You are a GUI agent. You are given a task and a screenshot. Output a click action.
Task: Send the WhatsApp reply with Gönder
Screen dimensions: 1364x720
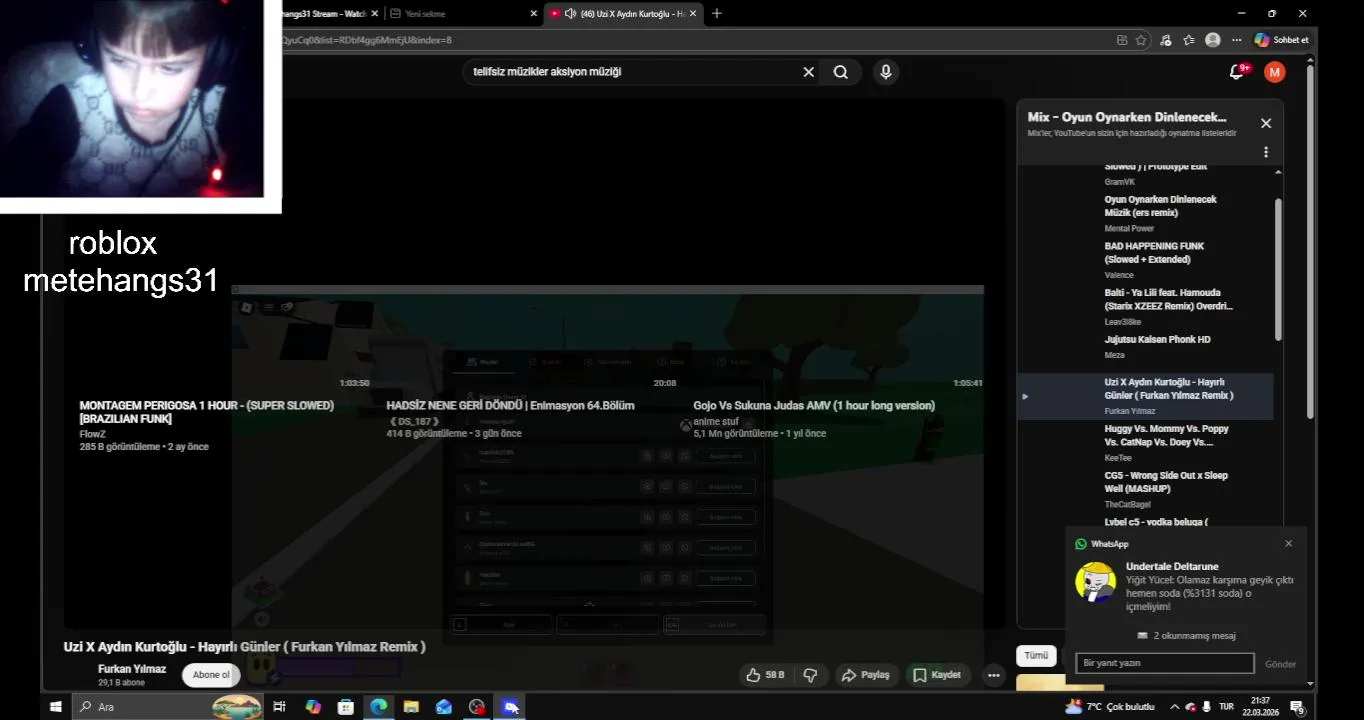click(x=1280, y=664)
